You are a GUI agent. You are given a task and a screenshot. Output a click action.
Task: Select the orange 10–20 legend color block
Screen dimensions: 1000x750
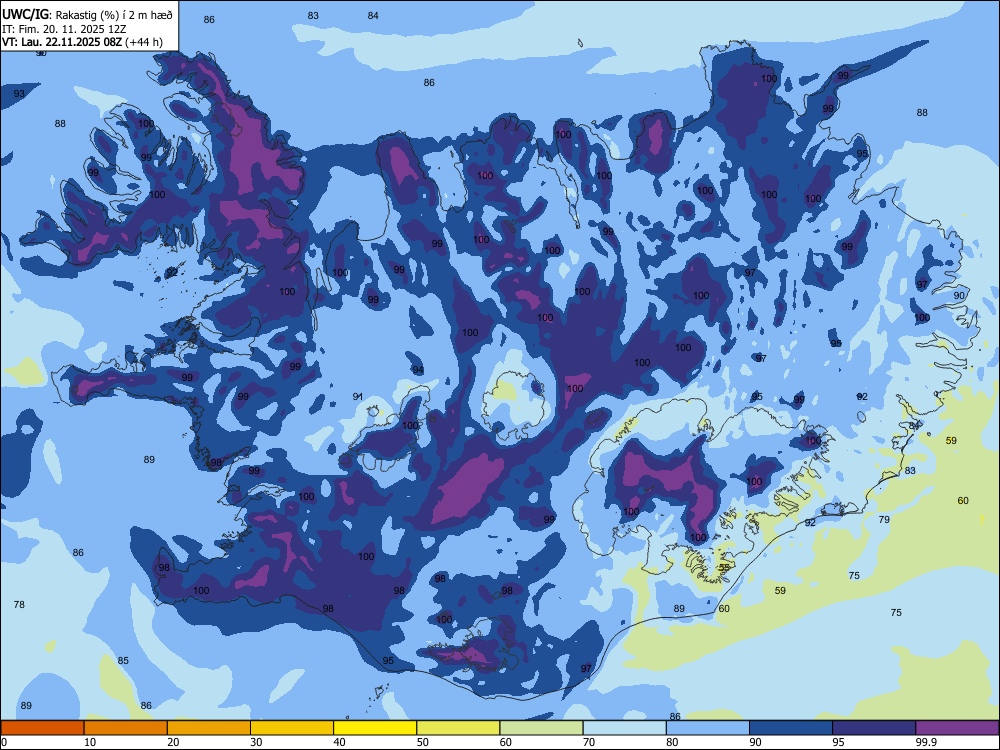pyautogui.click(x=126, y=728)
